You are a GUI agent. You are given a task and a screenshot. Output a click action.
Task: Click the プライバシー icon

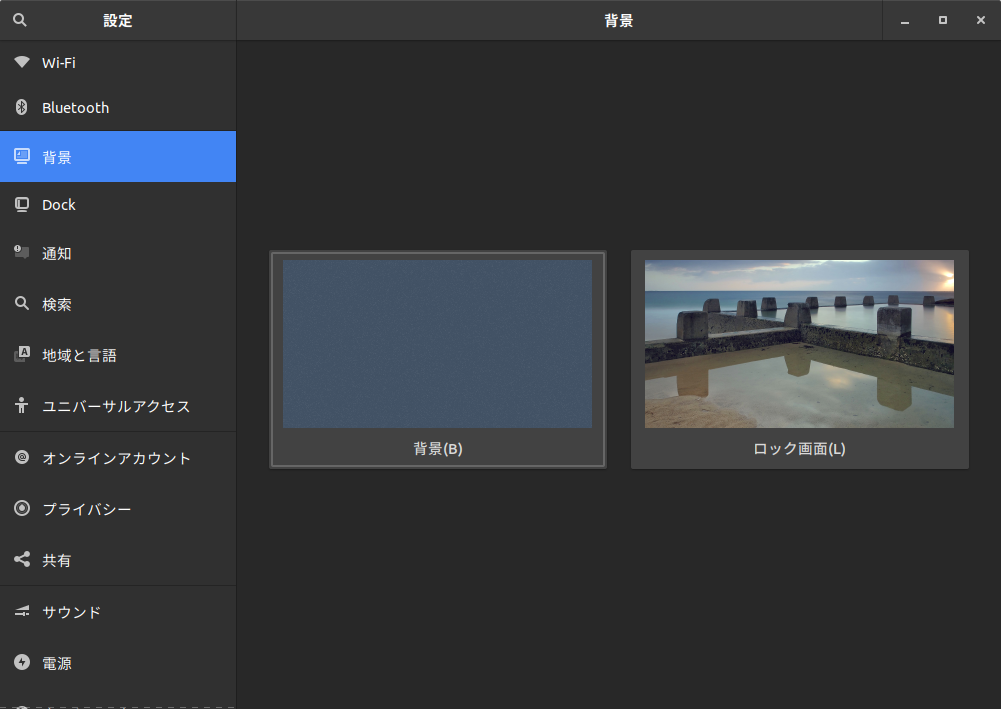pyautogui.click(x=22, y=508)
